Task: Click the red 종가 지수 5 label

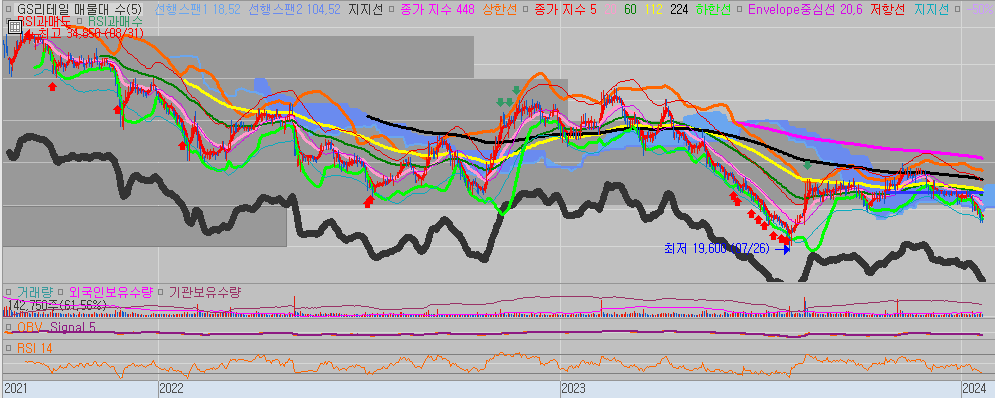Action: tap(565, 9)
